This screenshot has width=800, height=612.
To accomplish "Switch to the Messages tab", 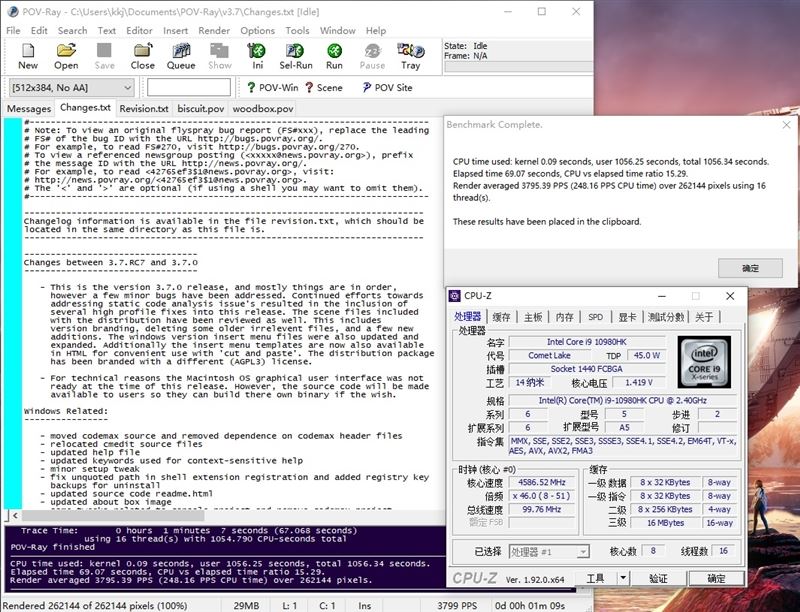I will pos(29,109).
